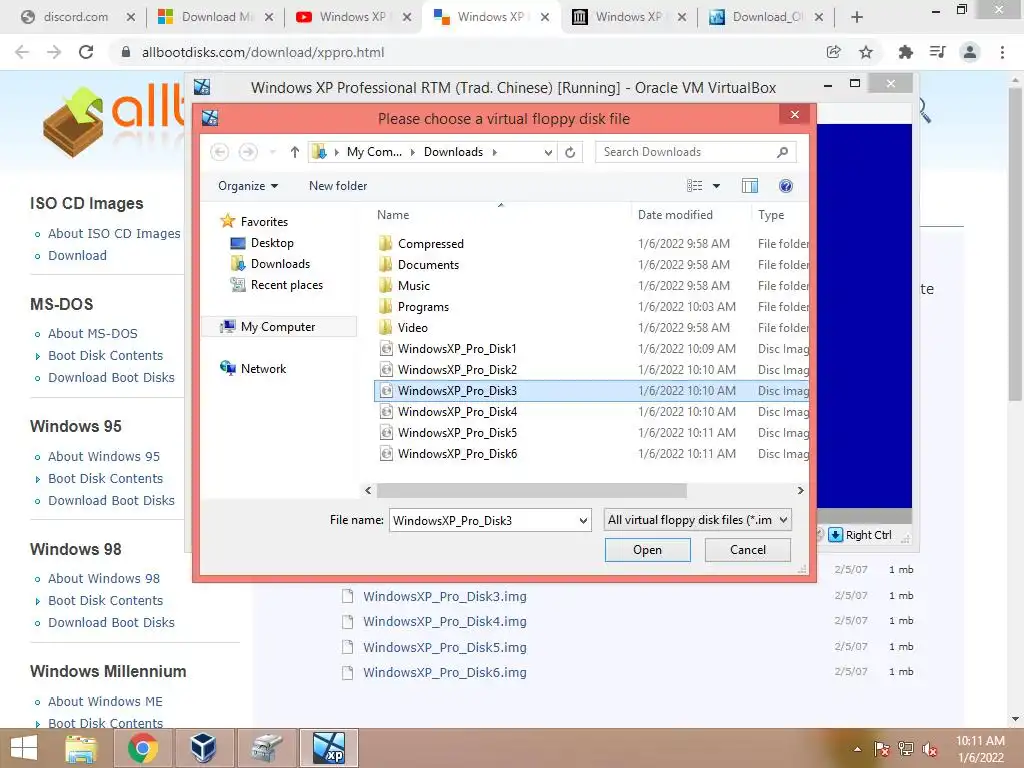Share this page icon in address bar
1024x768 pixels.
click(833, 52)
